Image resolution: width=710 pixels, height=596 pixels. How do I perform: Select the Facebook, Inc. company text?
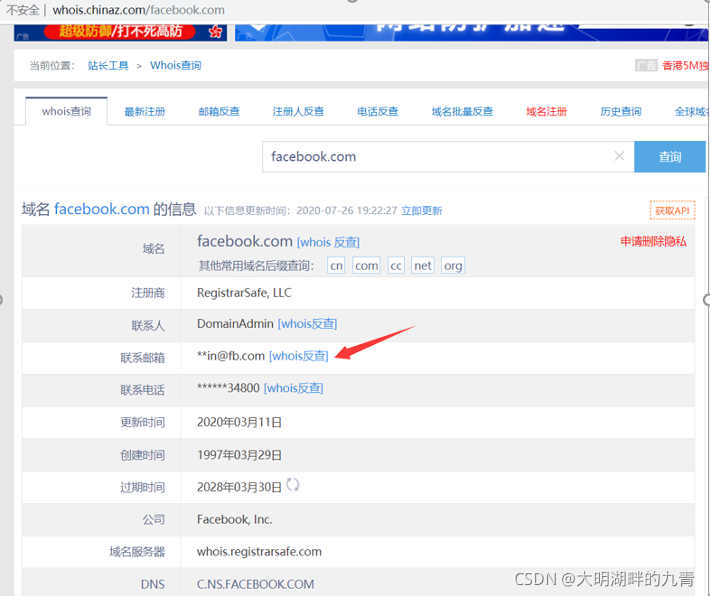(x=235, y=519)
